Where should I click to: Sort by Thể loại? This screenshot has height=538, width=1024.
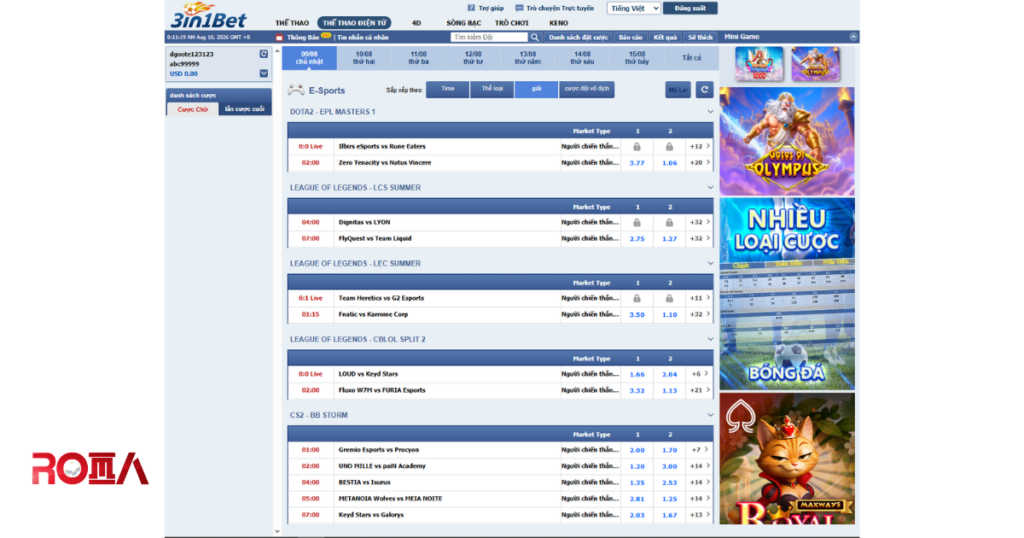coord(492,89)
